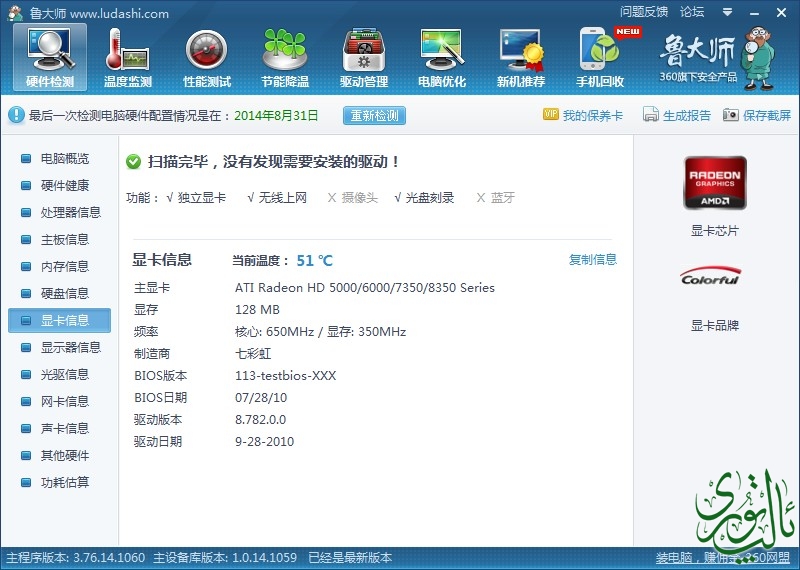800x570 pixels.
Task: Open 功耗估算 power estimate section
Action: click(x=64, y=483)
